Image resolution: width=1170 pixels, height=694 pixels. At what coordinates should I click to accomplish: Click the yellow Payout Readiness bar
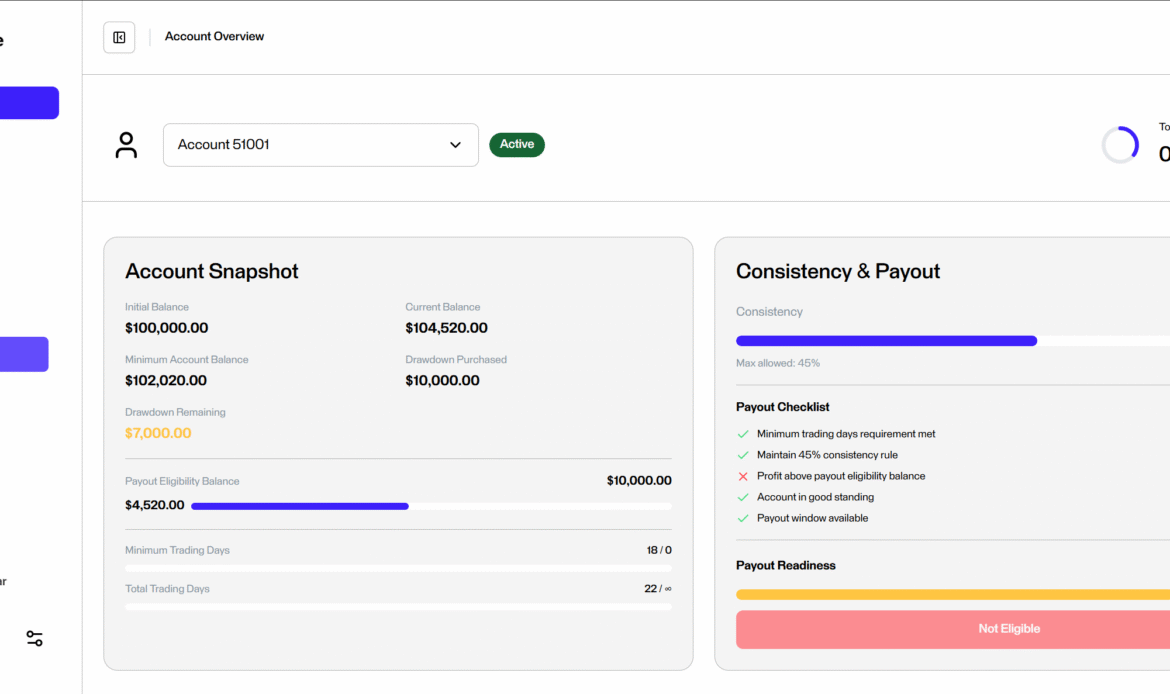[952, 594]
